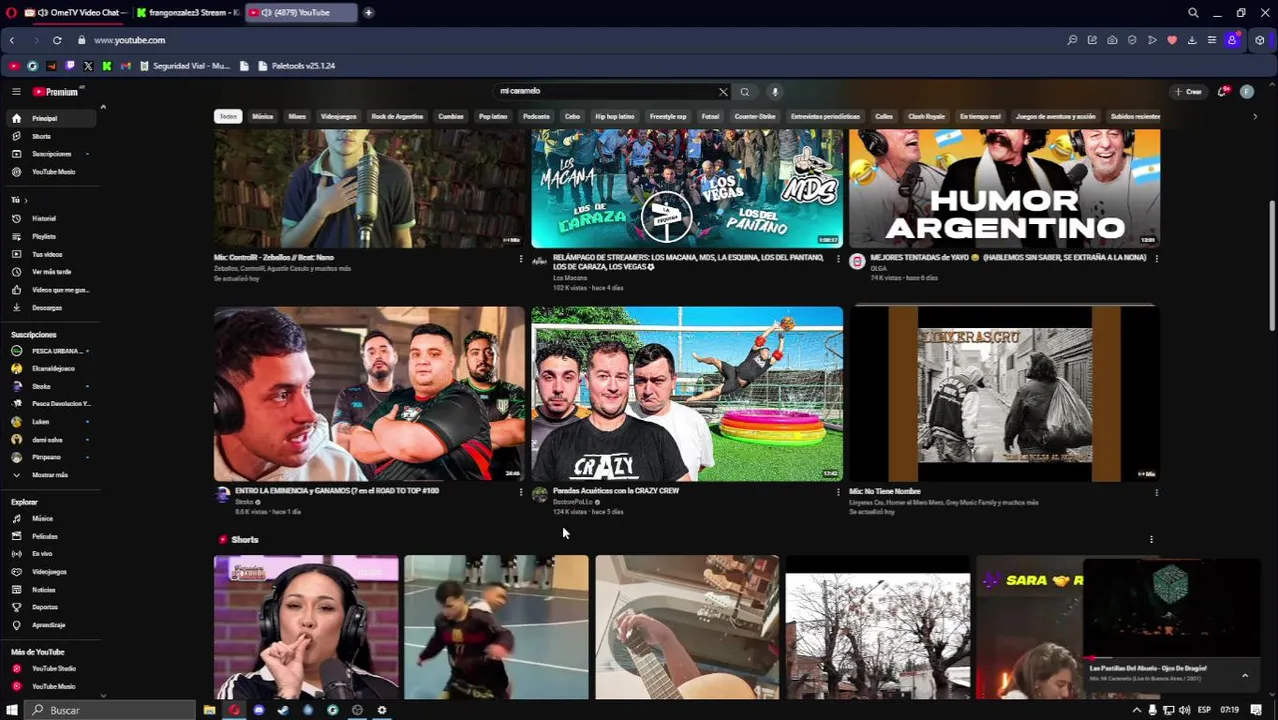Open Aprendizaje under Explorar
The width and height of the screenshot is (1278, 720).
click(48, 625)
